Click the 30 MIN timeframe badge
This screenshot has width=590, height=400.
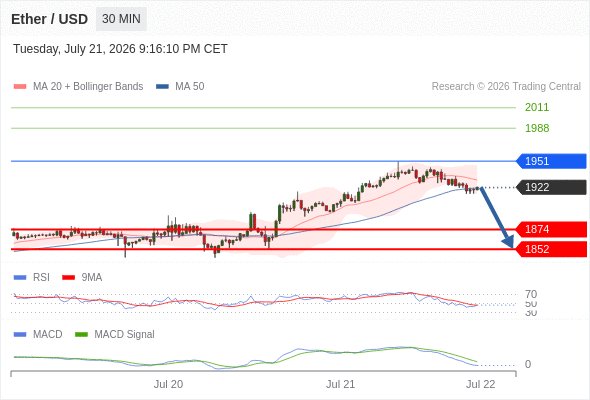point(121,19)
